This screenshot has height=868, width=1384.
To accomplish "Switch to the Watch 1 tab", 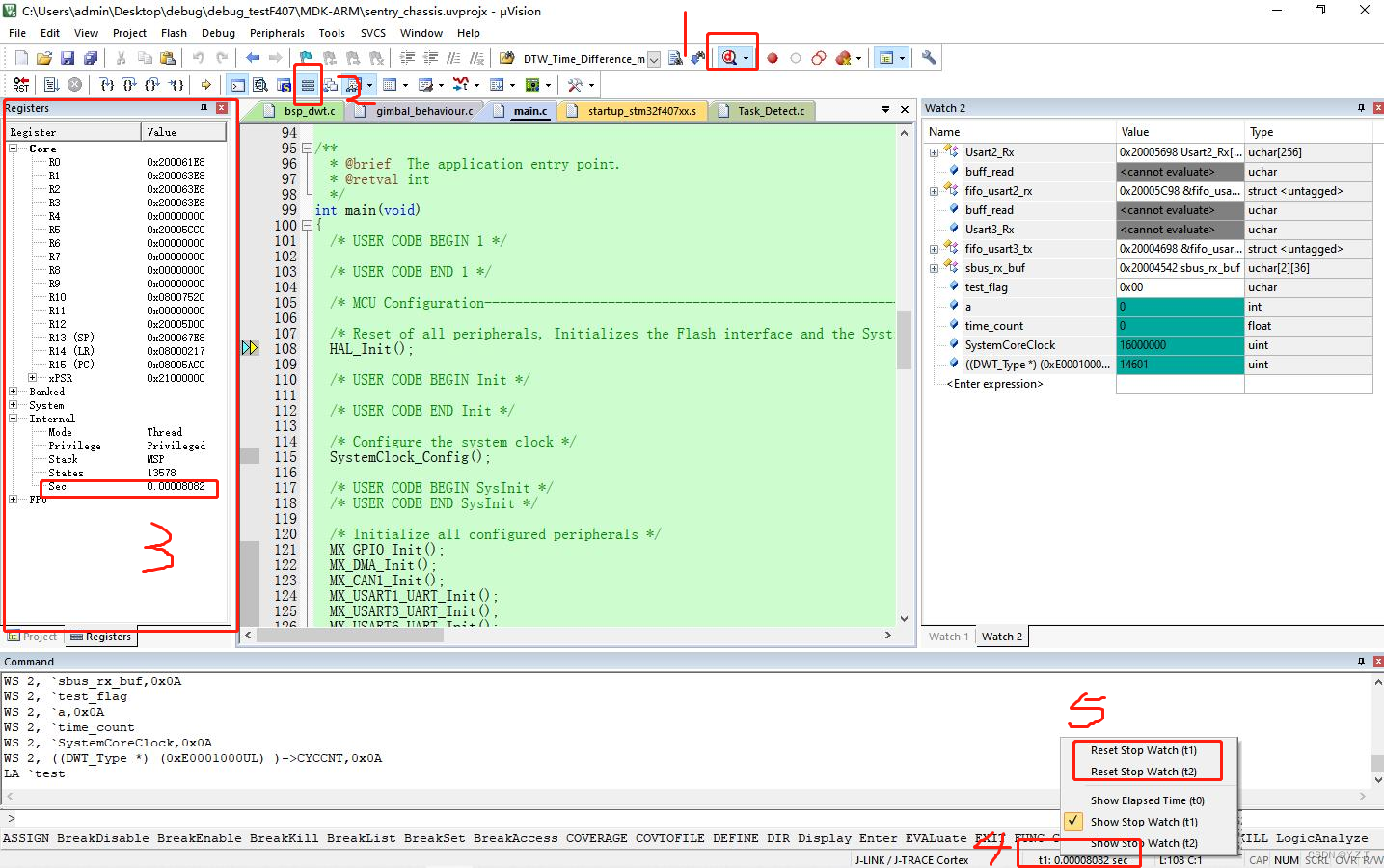I will point(948,637).
